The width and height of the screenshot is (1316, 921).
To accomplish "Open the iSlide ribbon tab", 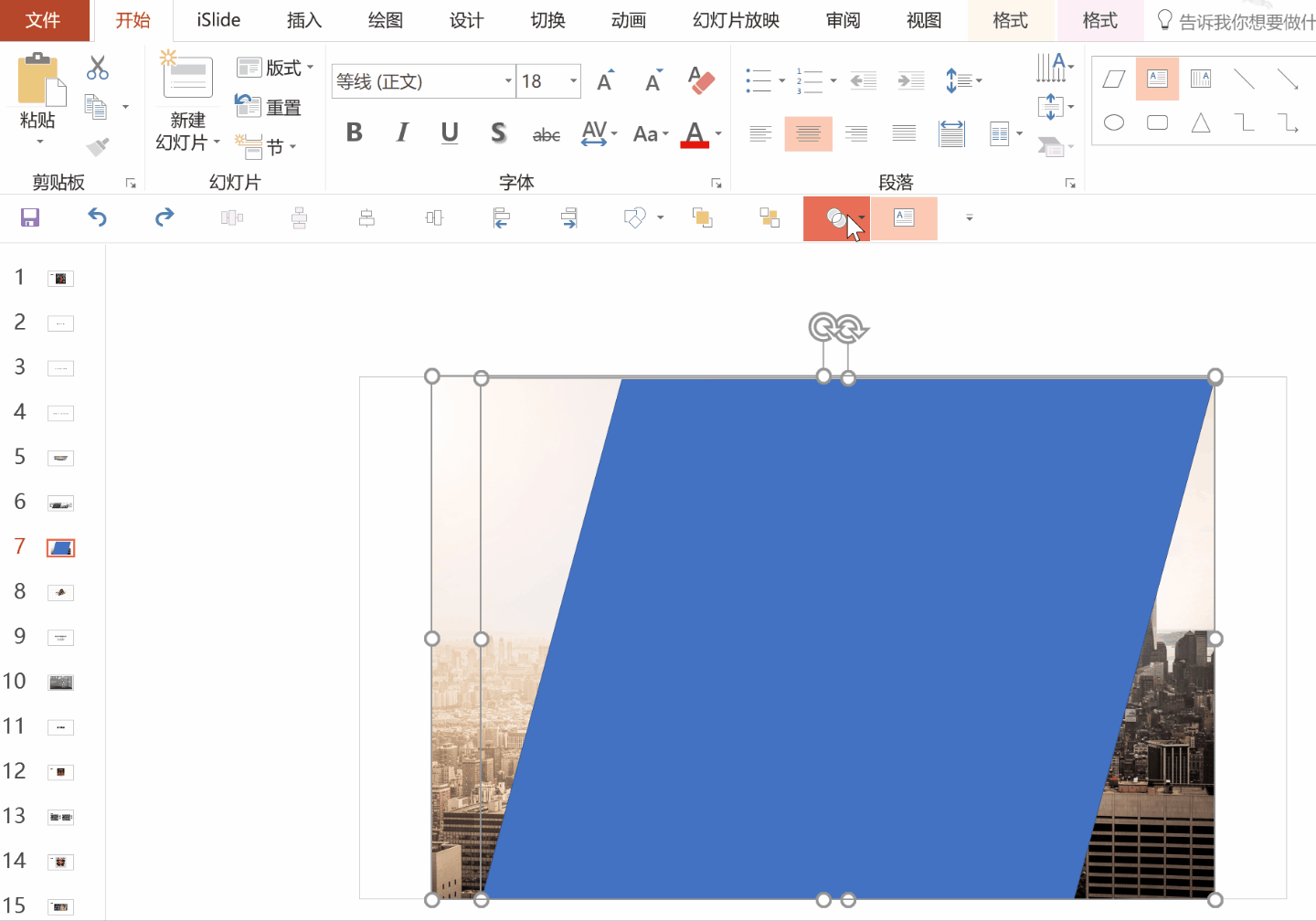I will click(218, 20).
